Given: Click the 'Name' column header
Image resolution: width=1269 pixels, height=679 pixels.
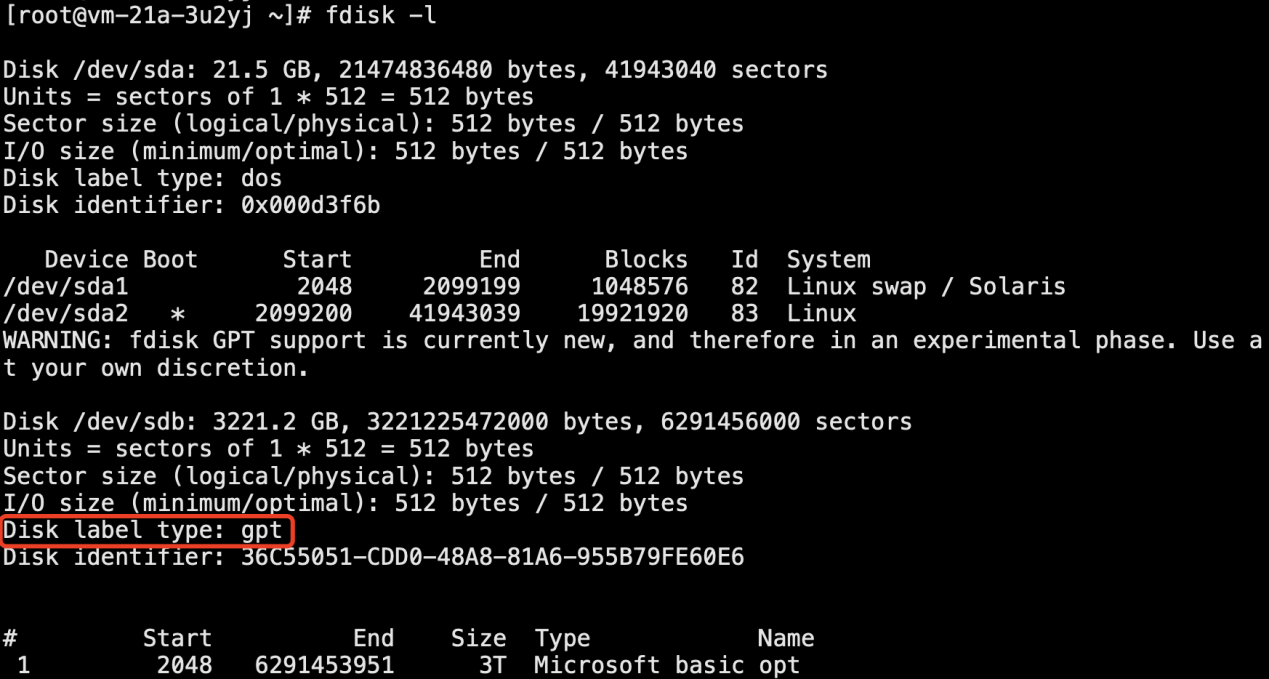Looking at the screenshot, I should pos(785,638).
